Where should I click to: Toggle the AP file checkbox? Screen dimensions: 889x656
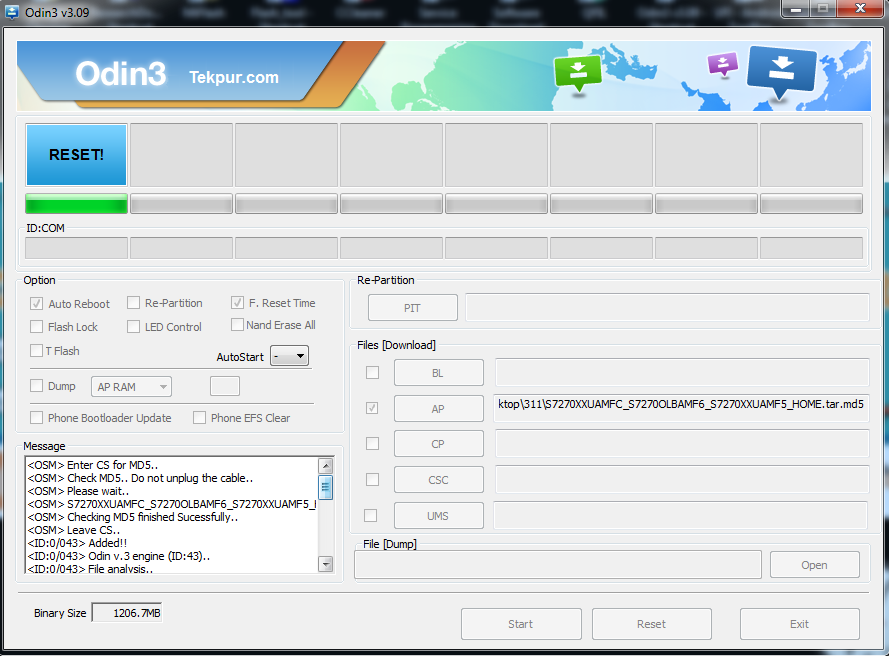click(372, 408)
